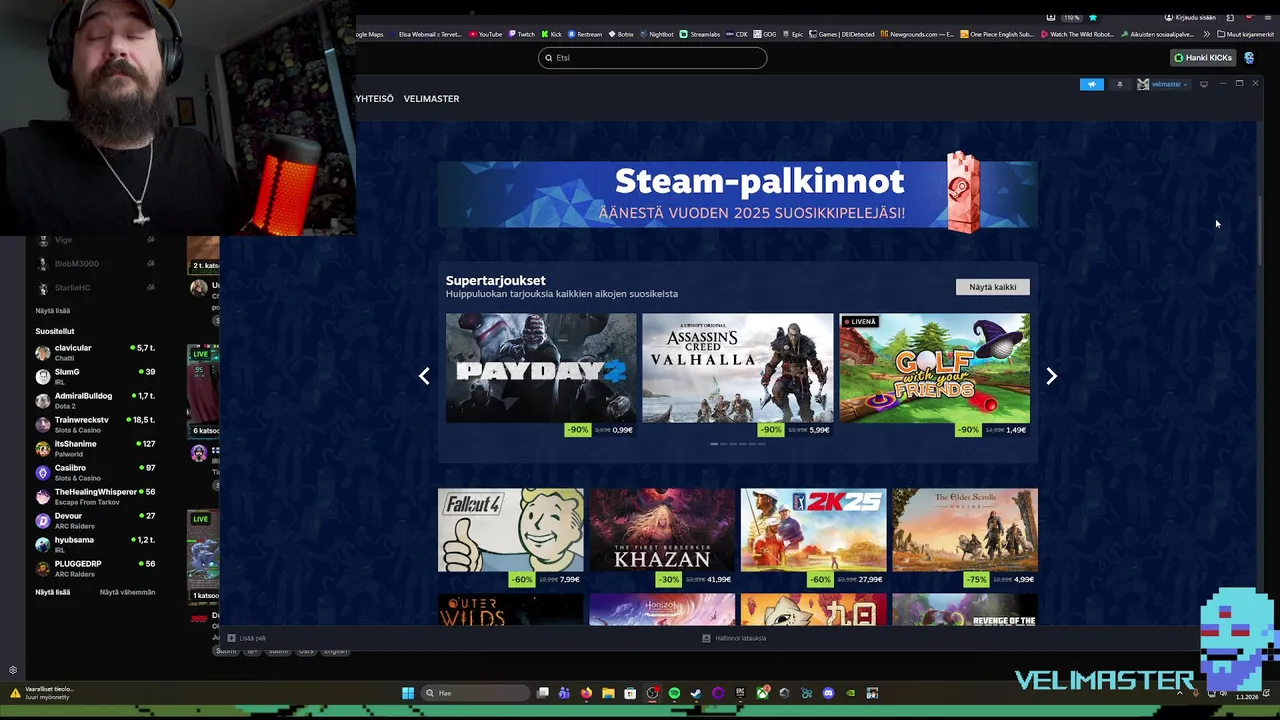Open the Newgrounds.com bookmark
This screenshot has height=720, width=1280.
917,34
